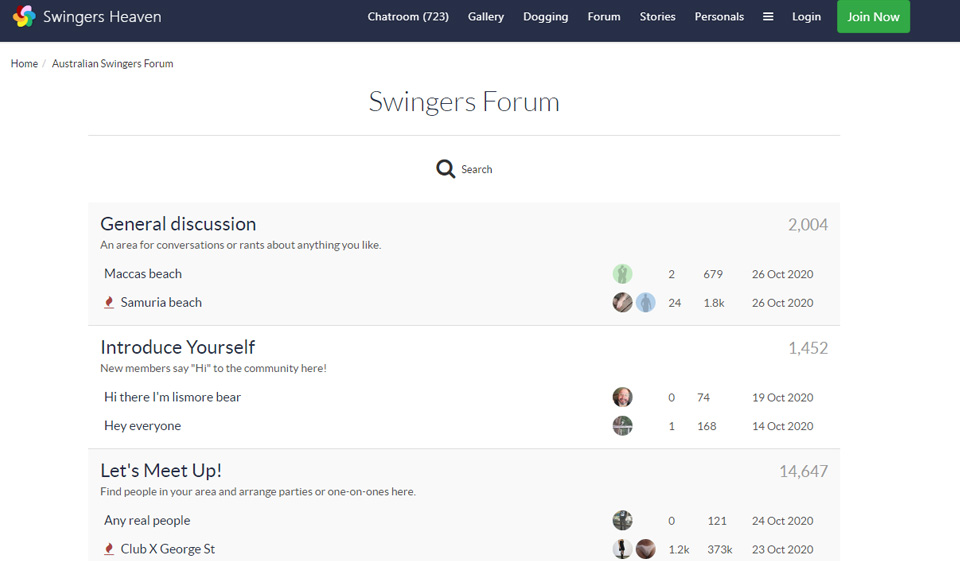Click the Swingers Heaven logo icon

24,17
